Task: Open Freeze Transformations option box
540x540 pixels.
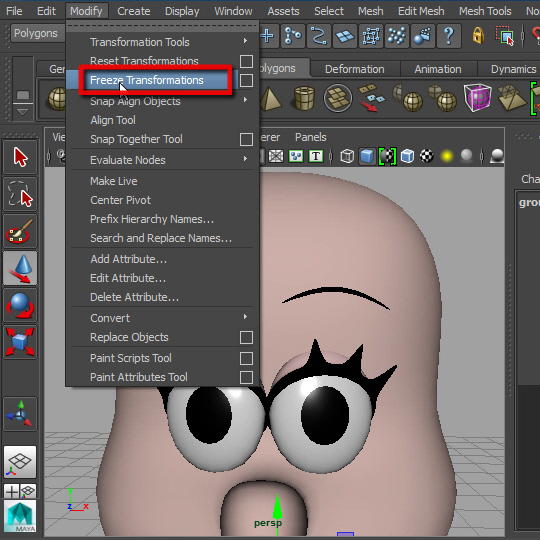Action: point(246,81)
